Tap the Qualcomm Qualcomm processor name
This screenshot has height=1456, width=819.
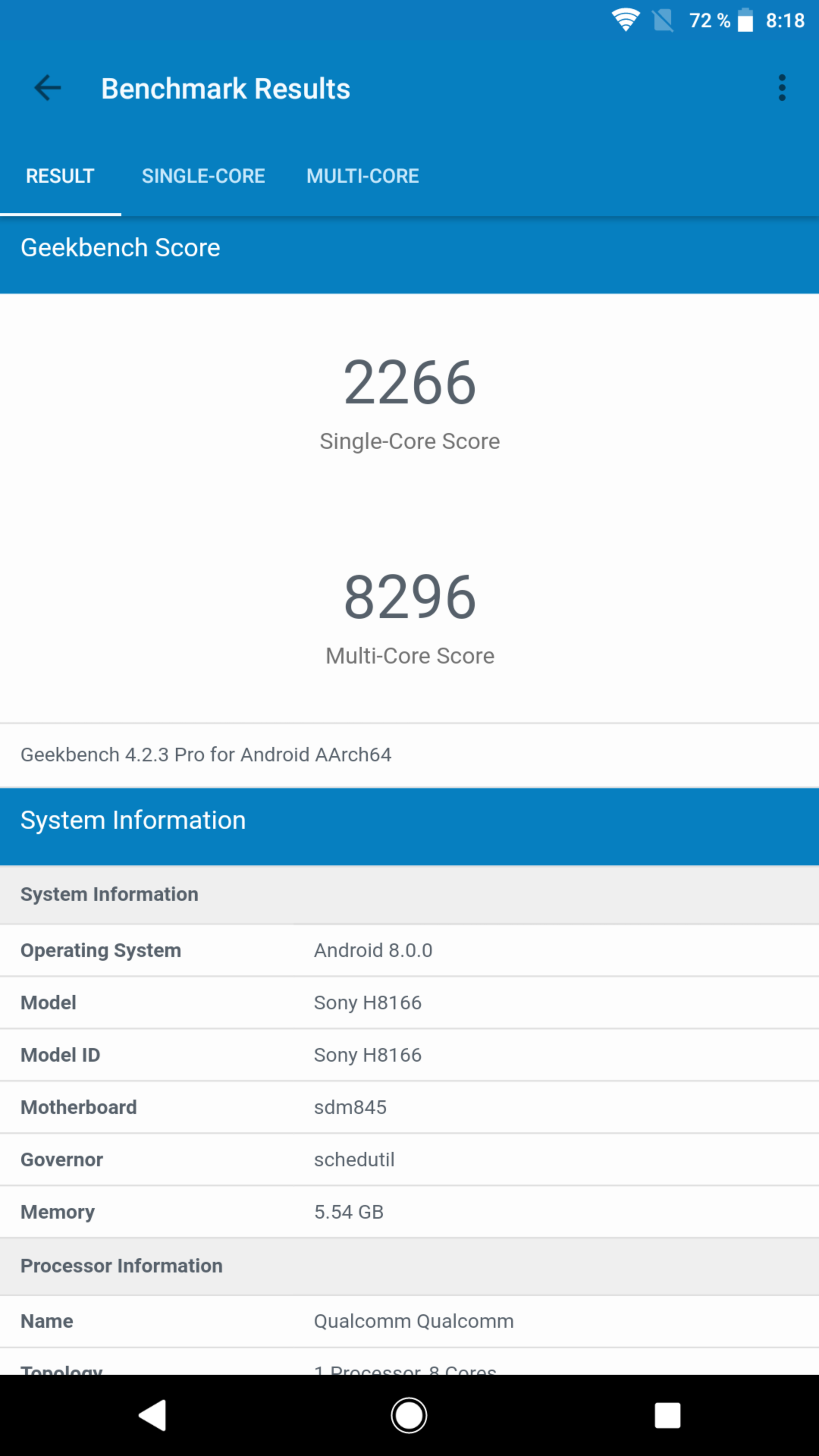click(x=414, y=1321)
